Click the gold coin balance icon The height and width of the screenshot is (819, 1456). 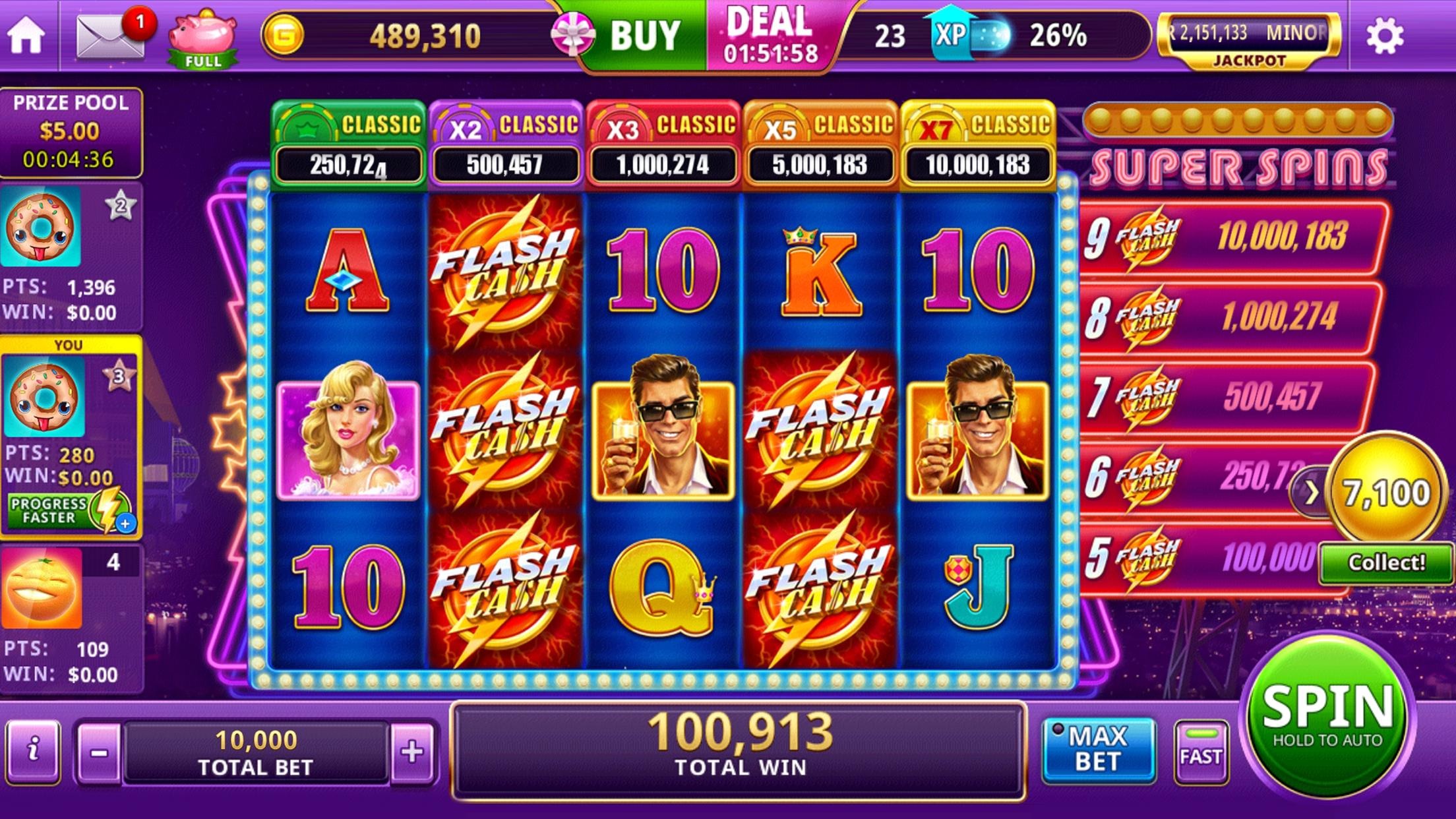point(284,36)
